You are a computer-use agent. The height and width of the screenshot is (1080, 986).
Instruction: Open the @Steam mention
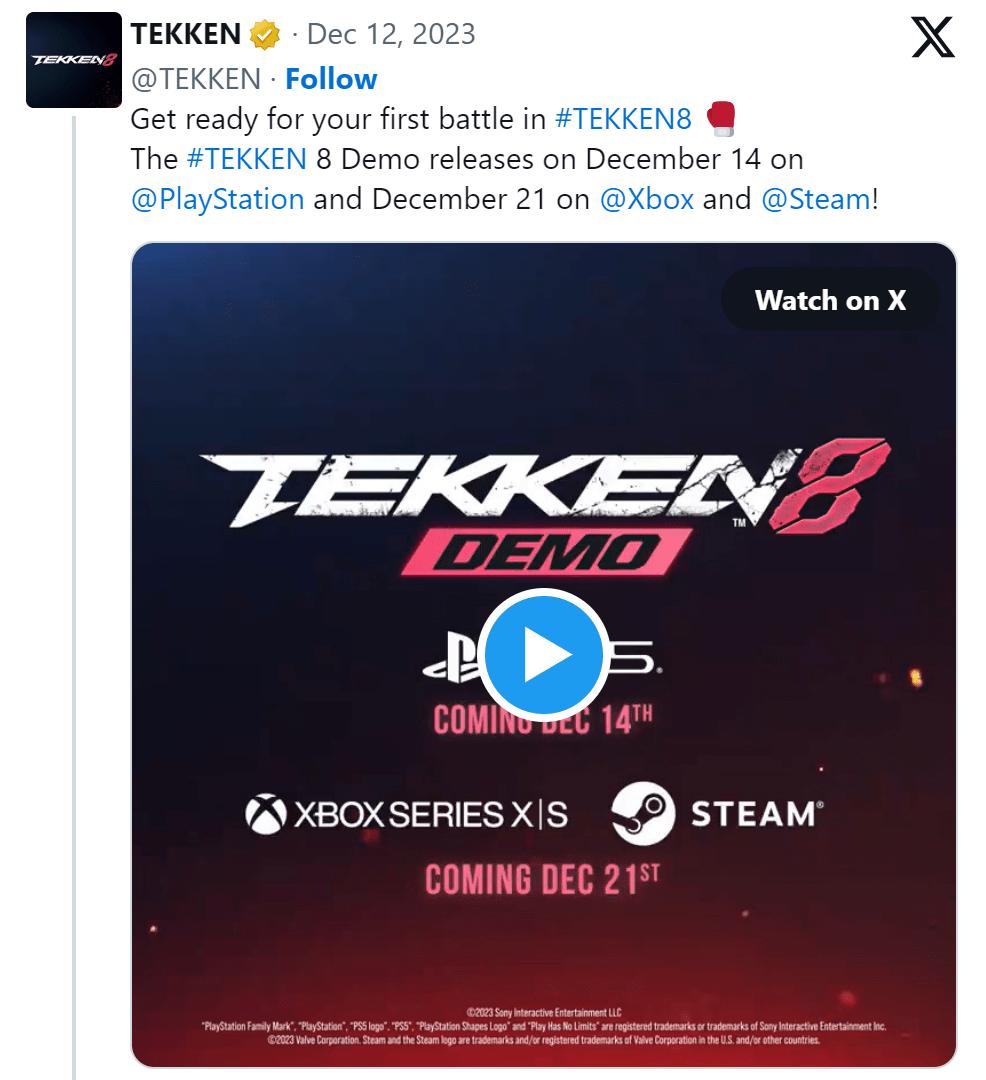(815, 199)
